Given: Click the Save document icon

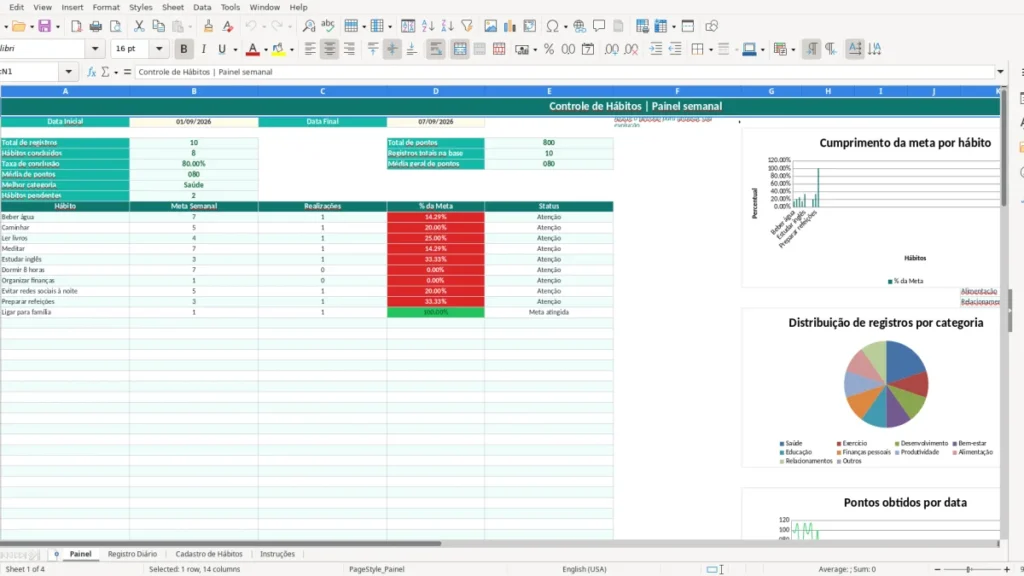Looking at the screenshot, I should pyautogui.click(x=44, y=26).
